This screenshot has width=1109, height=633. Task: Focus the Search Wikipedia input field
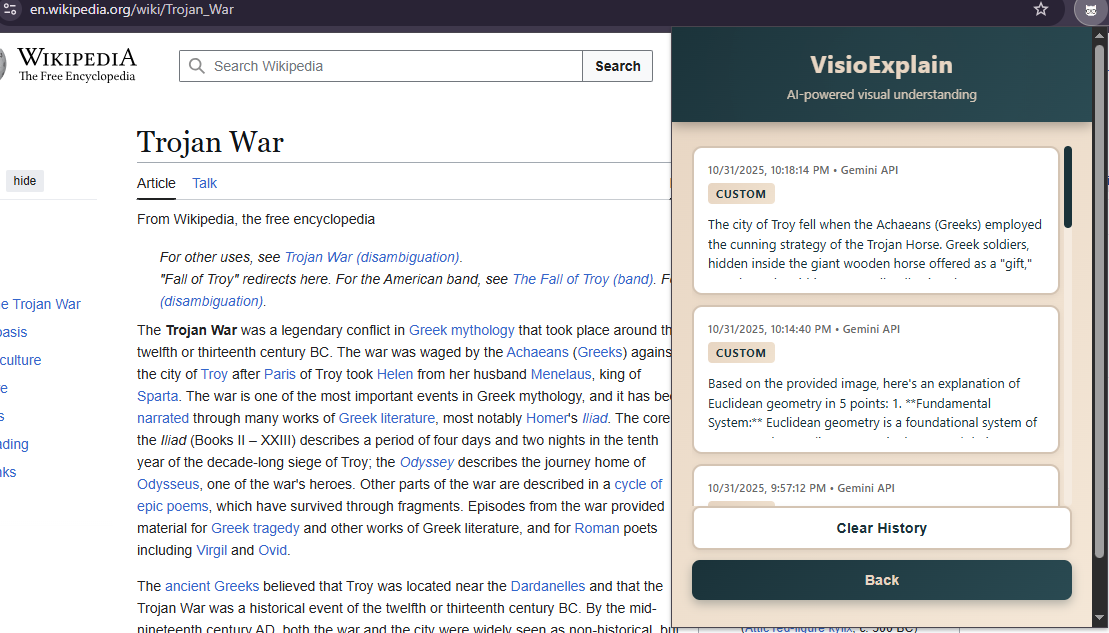[381, 66]
